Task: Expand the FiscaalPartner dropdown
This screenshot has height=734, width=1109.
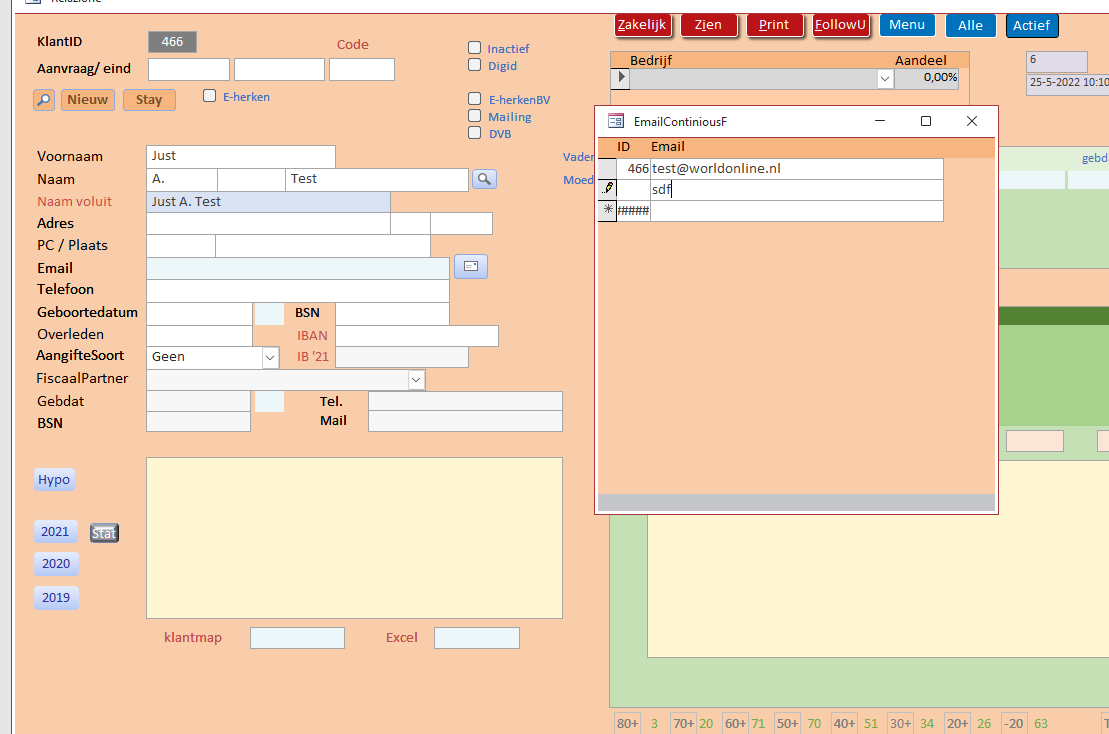Action: [x=416, y=380]
